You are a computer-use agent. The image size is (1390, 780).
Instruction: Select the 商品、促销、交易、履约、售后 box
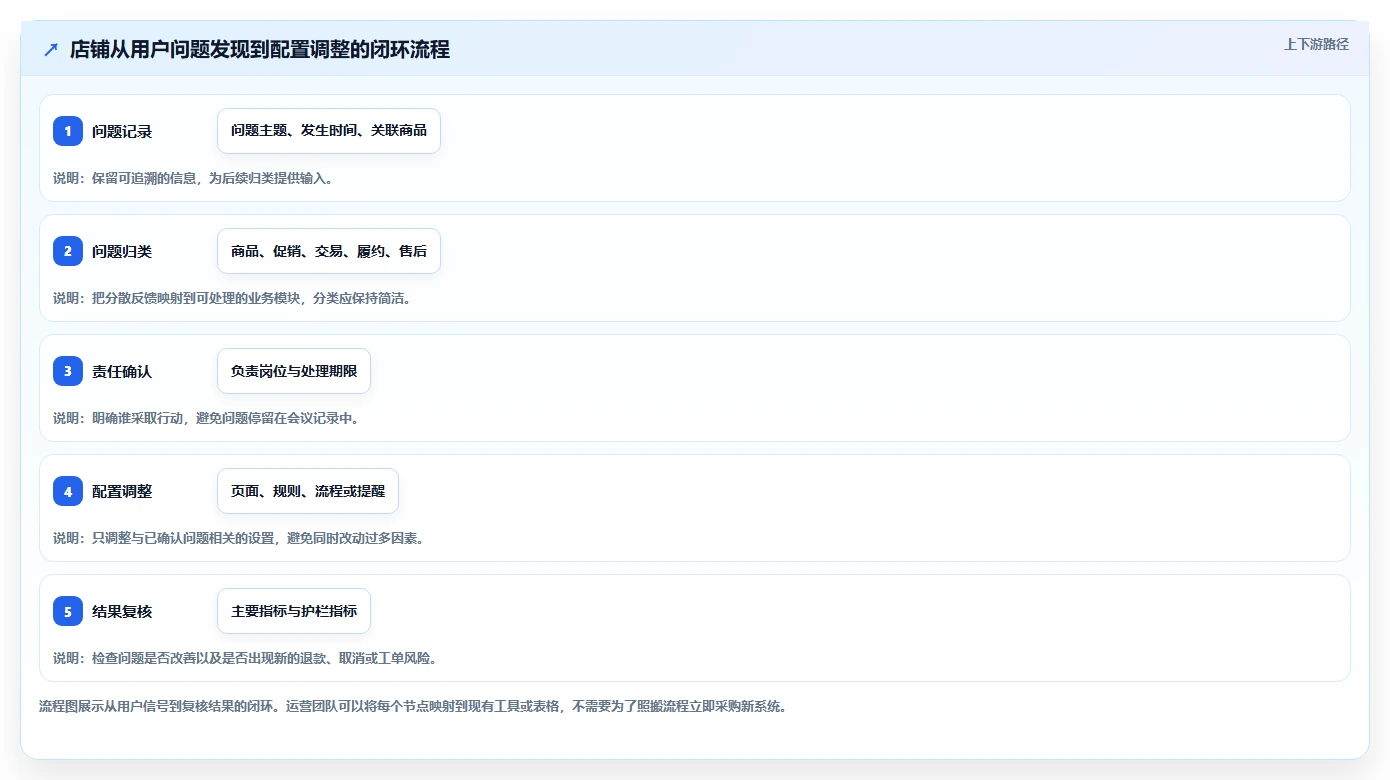coord(329,251)
